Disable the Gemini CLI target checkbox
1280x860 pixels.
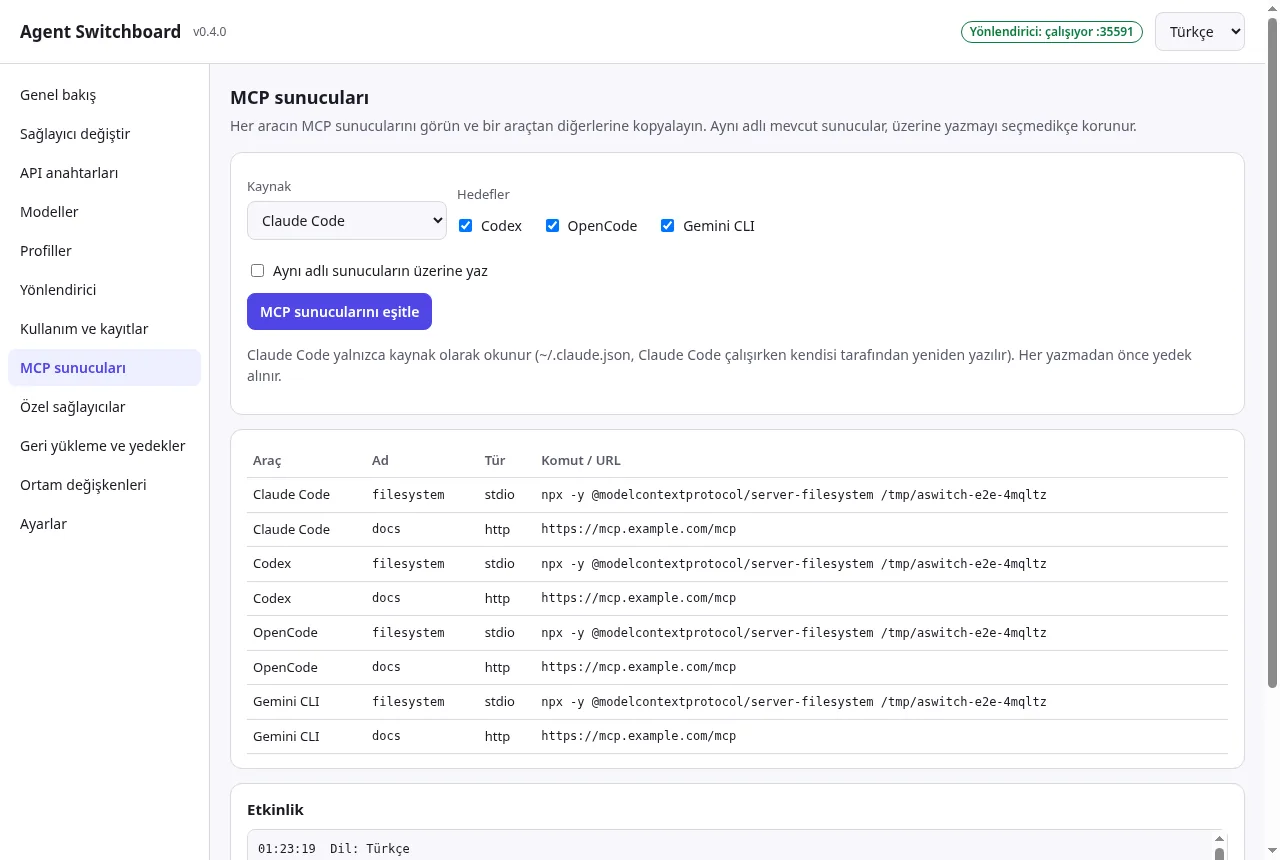point(667,226)
